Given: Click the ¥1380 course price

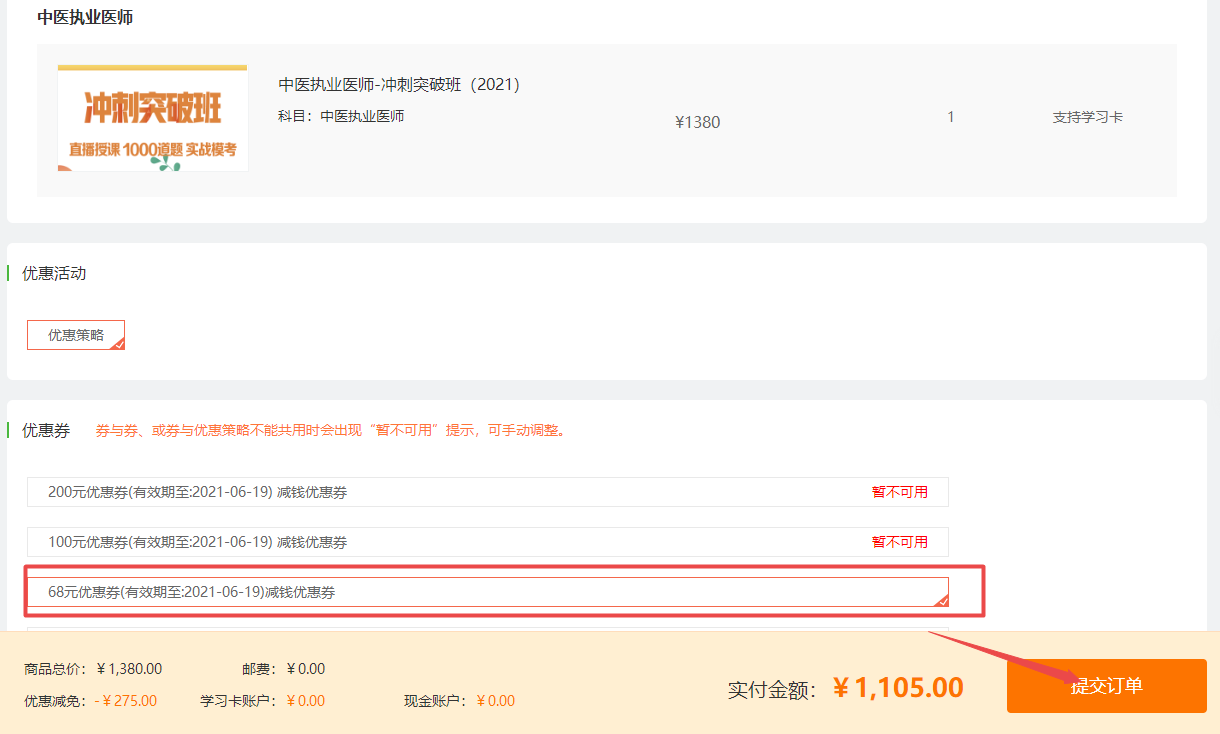Looking at the screenshot, I should (x=697, y=122).
